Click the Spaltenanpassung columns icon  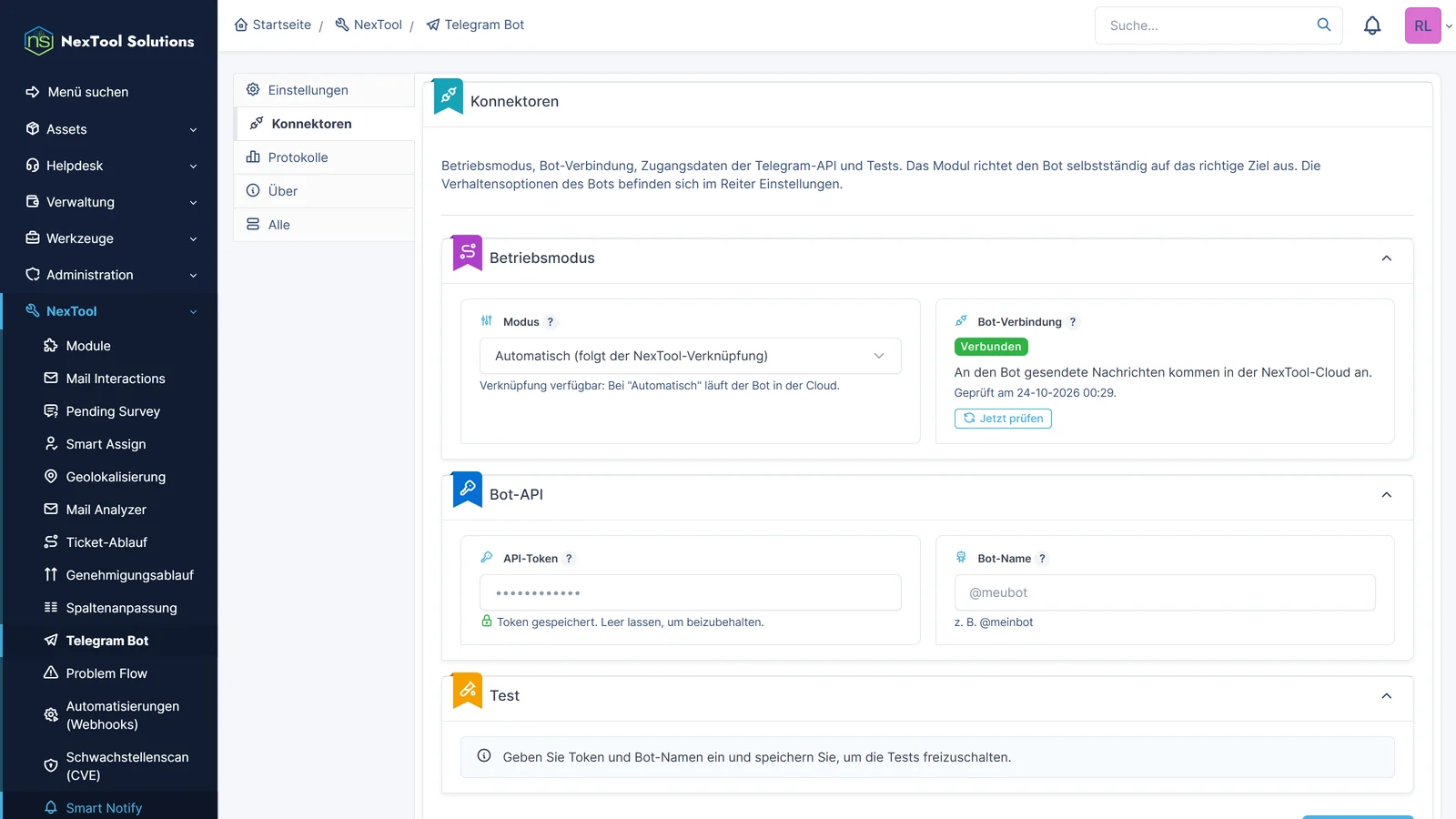[x=51, y=608]
